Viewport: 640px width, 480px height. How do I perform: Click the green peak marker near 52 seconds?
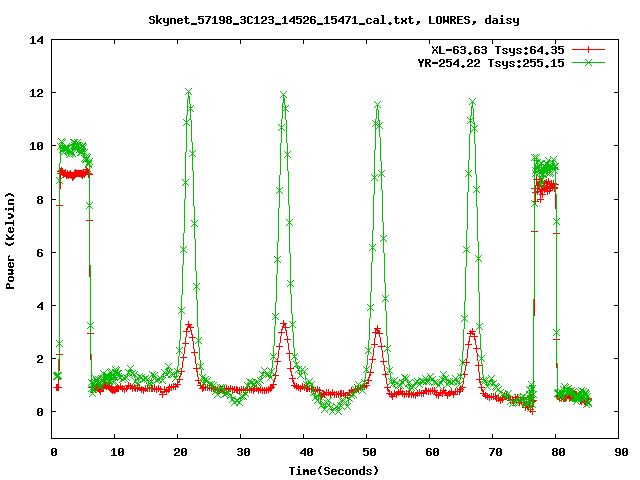click(x=378, y=105)
